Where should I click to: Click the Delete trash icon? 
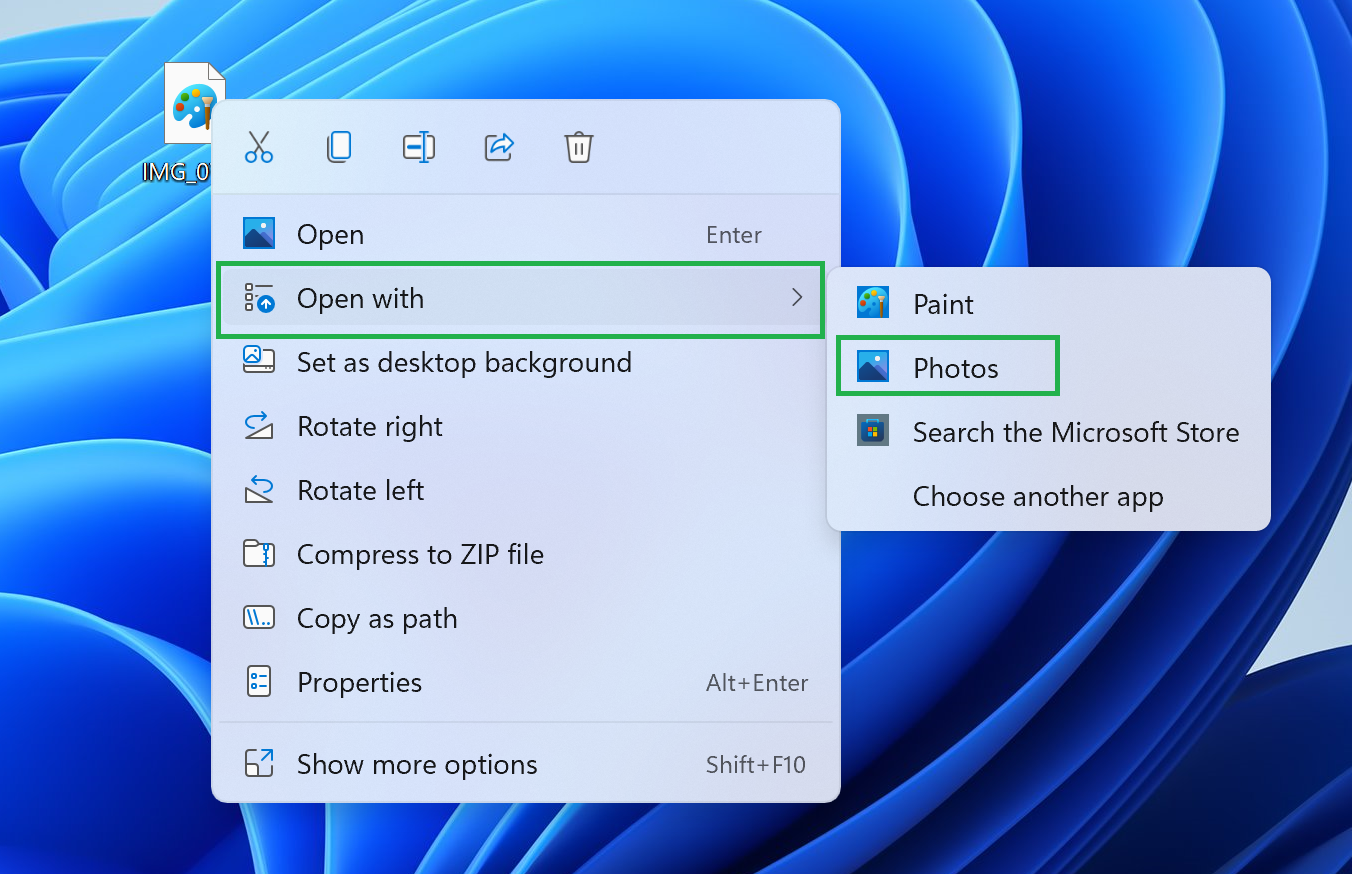579,146
